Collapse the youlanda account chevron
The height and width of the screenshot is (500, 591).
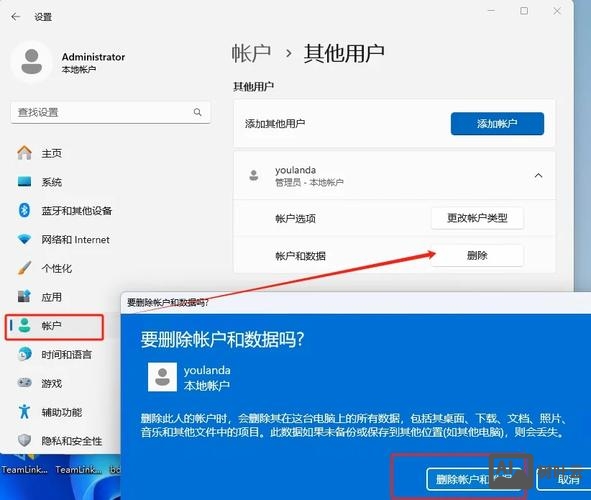(538, 176)
